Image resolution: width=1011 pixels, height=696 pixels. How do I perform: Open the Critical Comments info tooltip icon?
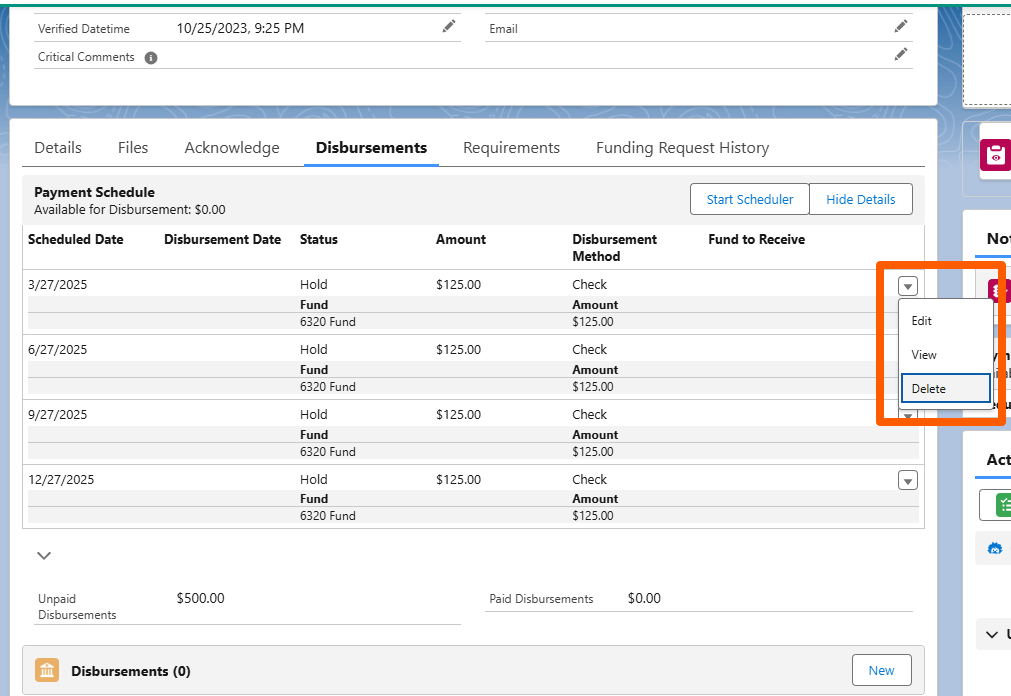(x=151, y=58)
